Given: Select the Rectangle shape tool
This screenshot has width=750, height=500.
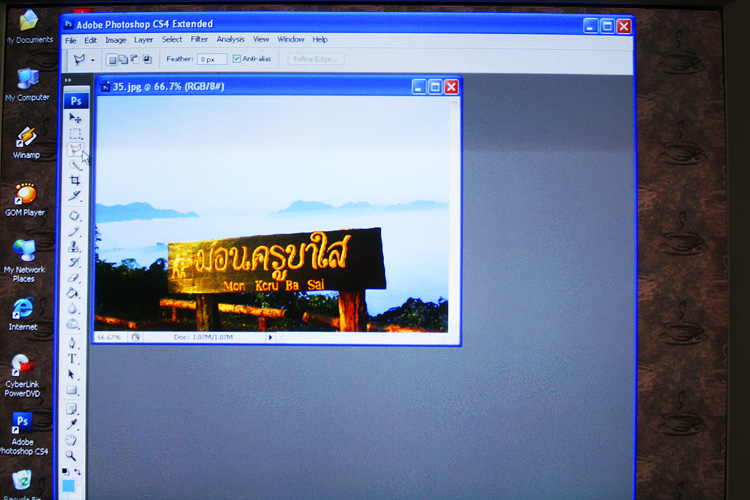Looking at the screenshot, I should 72,390.
